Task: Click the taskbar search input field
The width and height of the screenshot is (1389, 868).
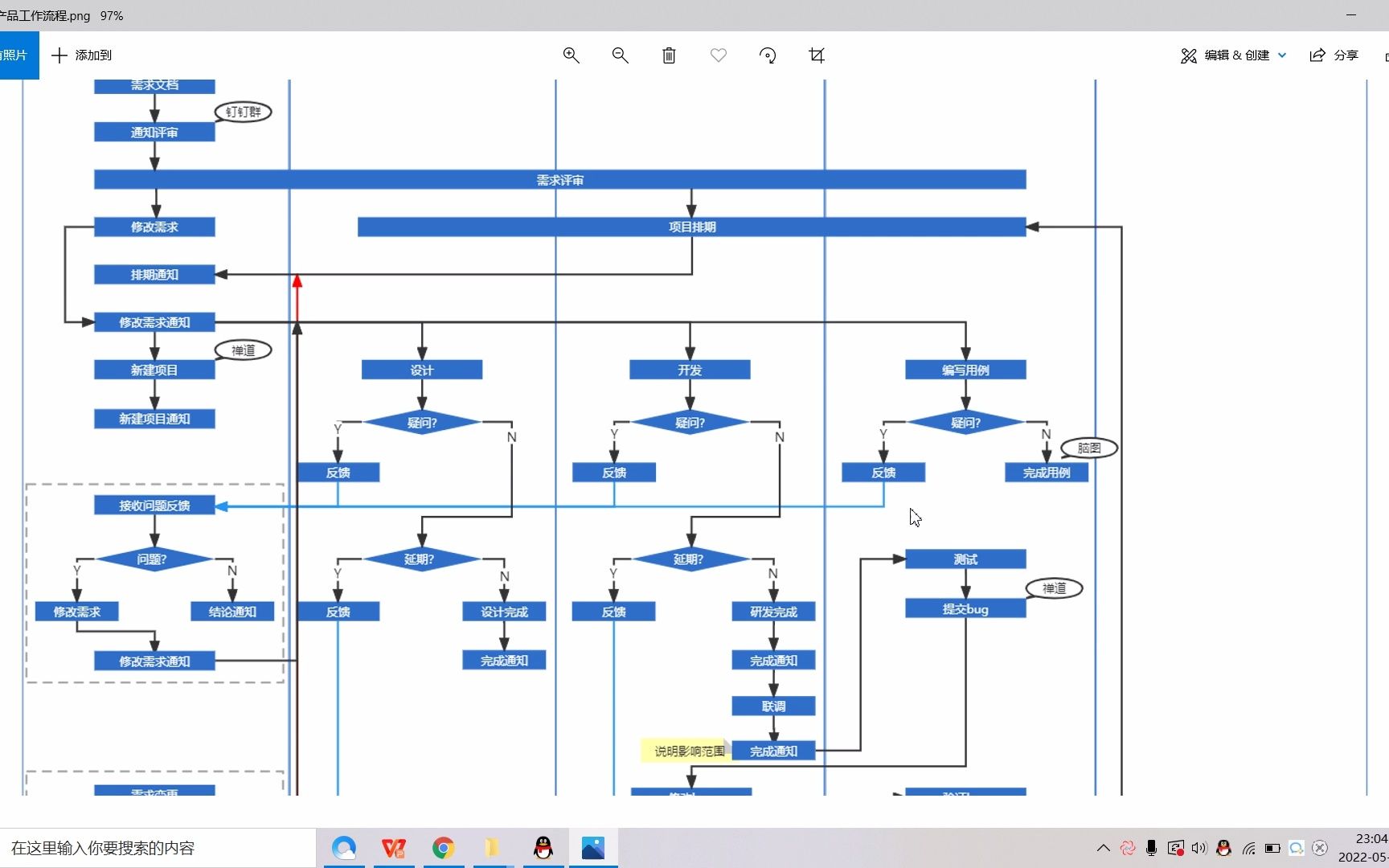Action: point(158,848)
